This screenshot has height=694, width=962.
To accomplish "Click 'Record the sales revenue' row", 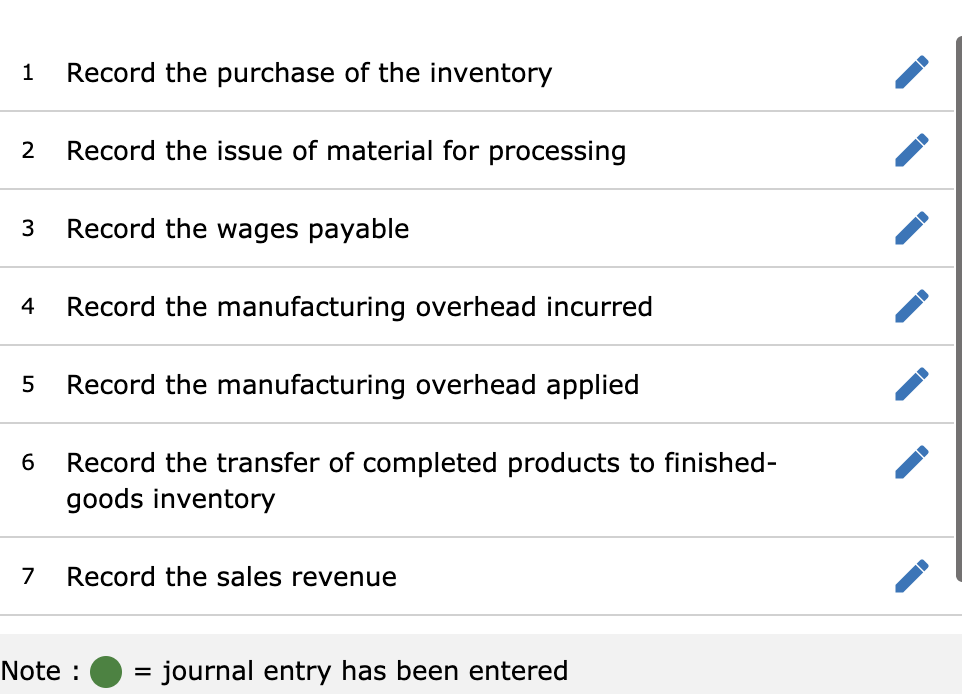I will [231, 577].
